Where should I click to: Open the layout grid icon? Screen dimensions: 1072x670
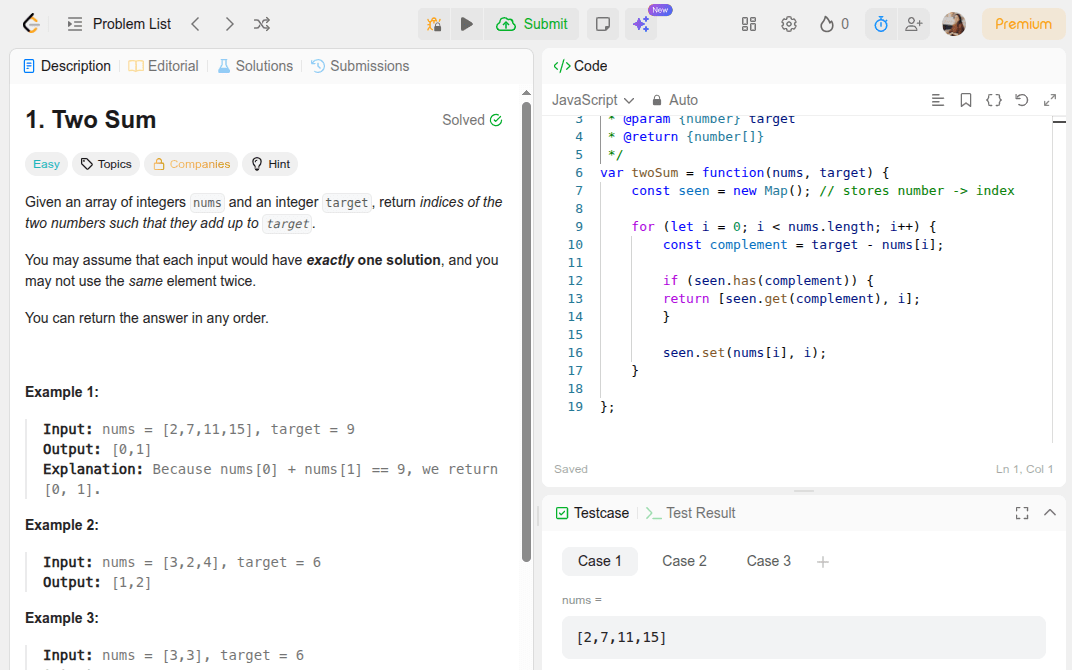(749, 24)
